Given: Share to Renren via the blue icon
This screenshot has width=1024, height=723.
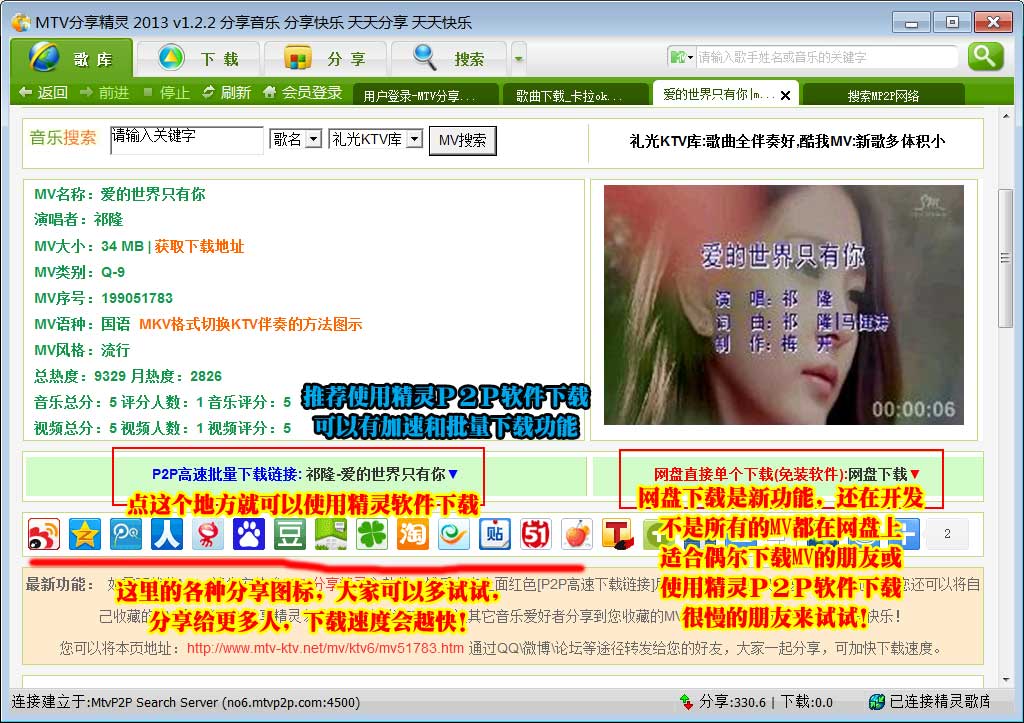Looking at the screenshot, I should [167, 534].
